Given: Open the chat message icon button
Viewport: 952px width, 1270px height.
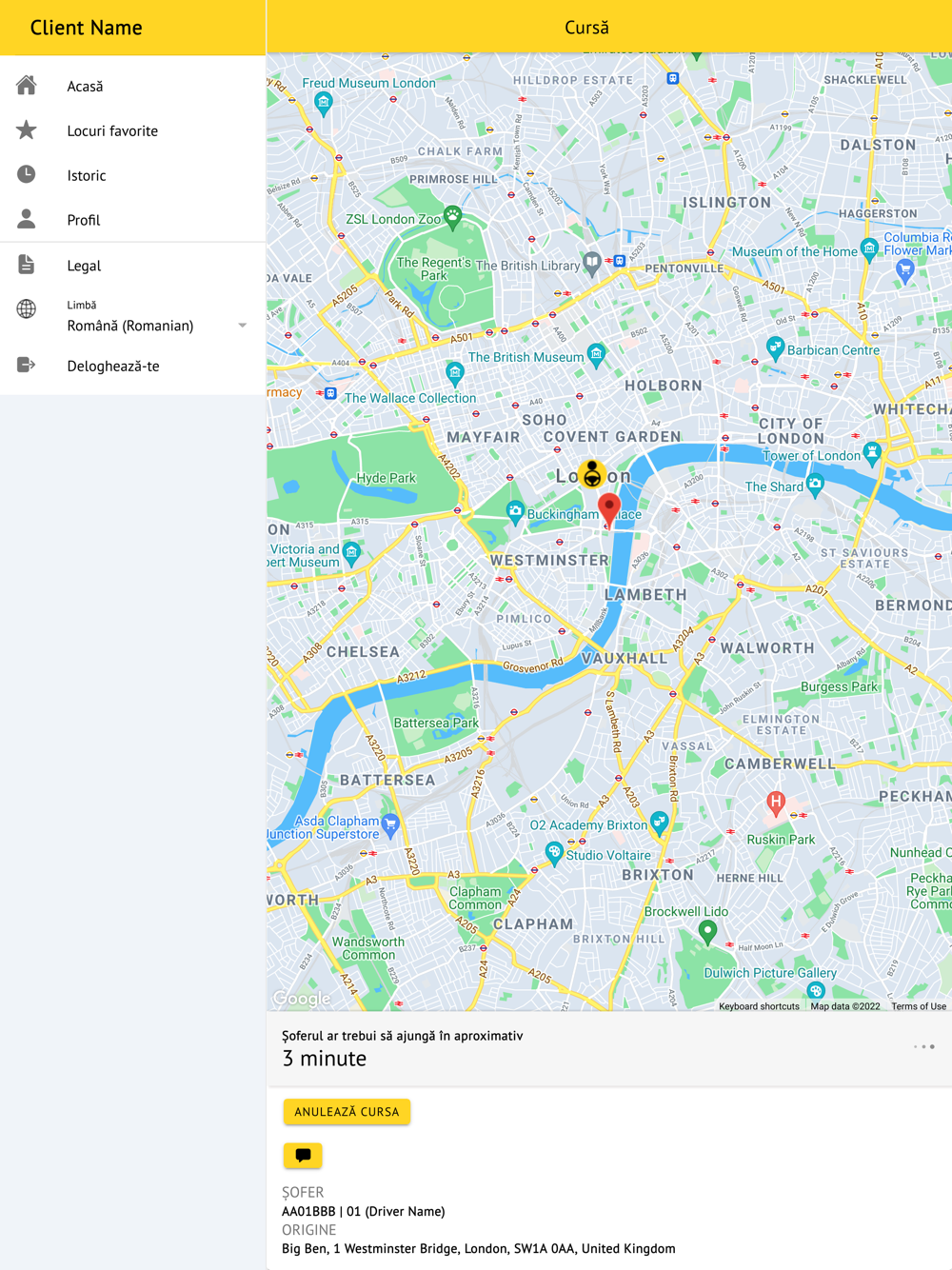Looking at the screenshot, I should click(x=303, y=1156).
